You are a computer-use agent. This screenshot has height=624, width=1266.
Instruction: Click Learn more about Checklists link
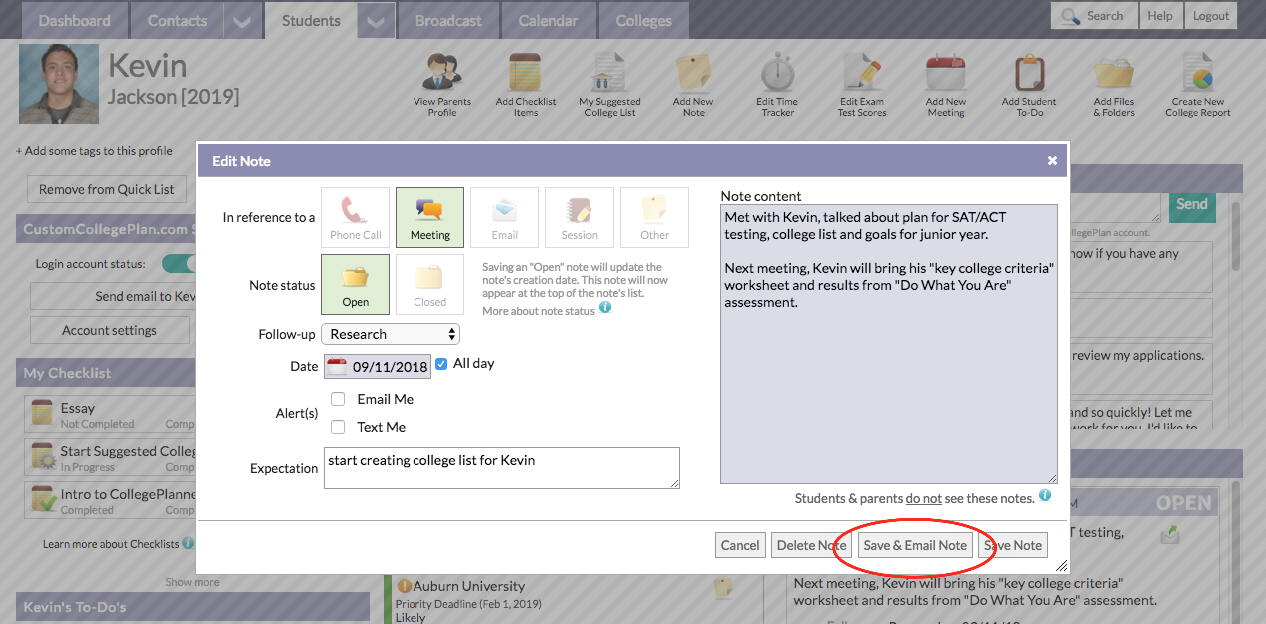(x=111, y=544)
